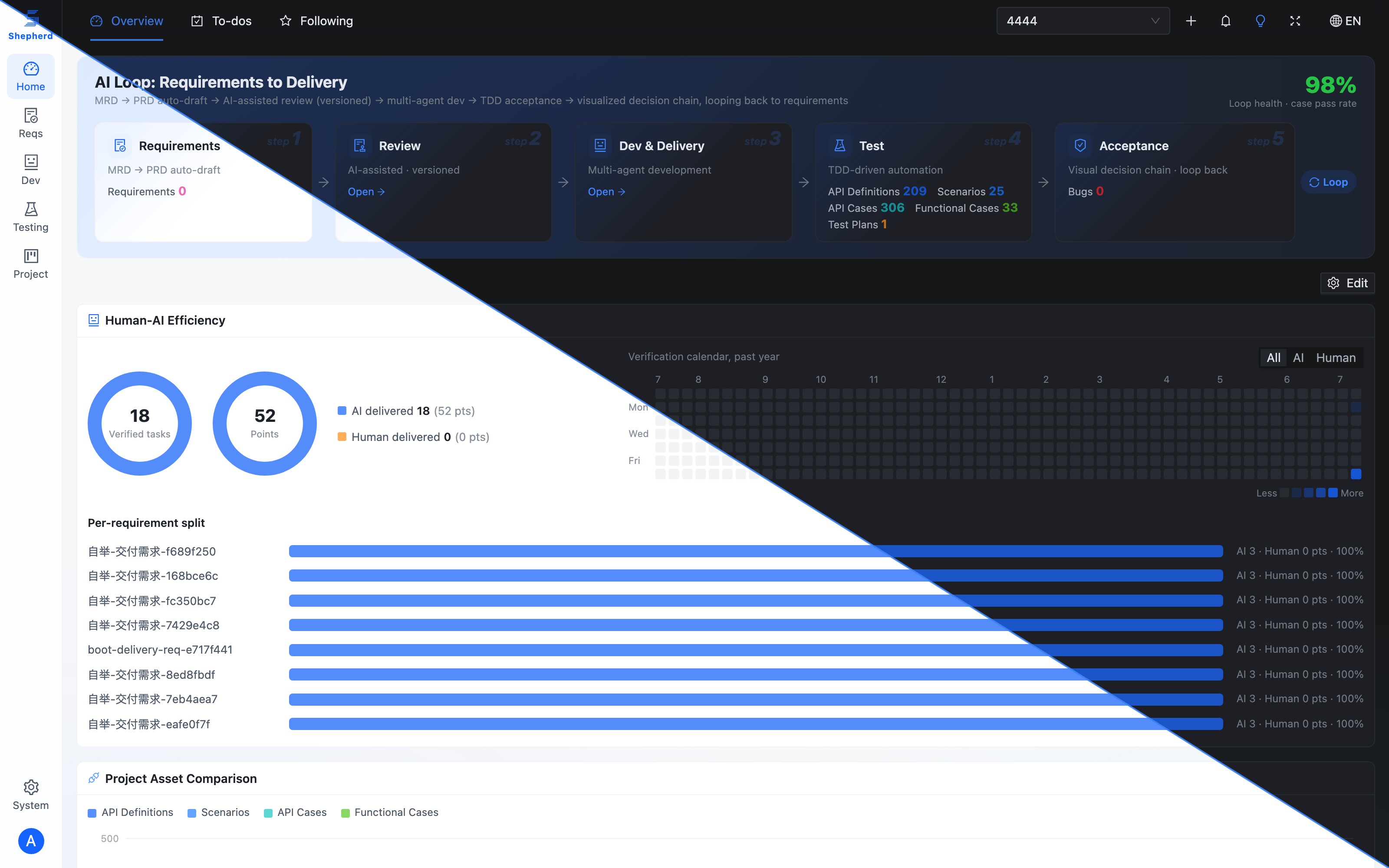Click the user avatar A
The height and width of the screenshot is (868, 1389).
click(x=31, y=841)
